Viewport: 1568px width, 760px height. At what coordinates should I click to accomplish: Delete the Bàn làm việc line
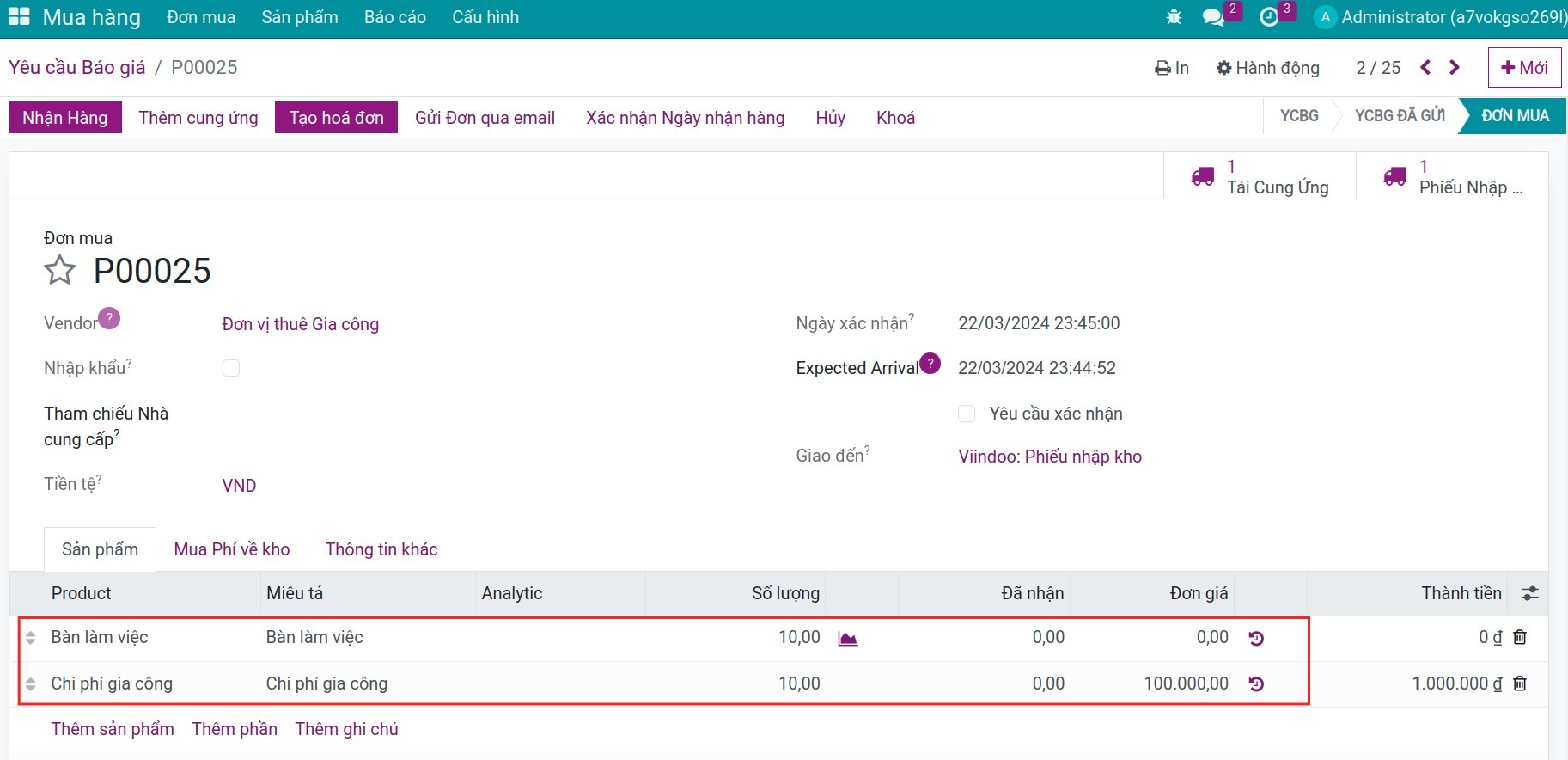(x=1520, y=637)
